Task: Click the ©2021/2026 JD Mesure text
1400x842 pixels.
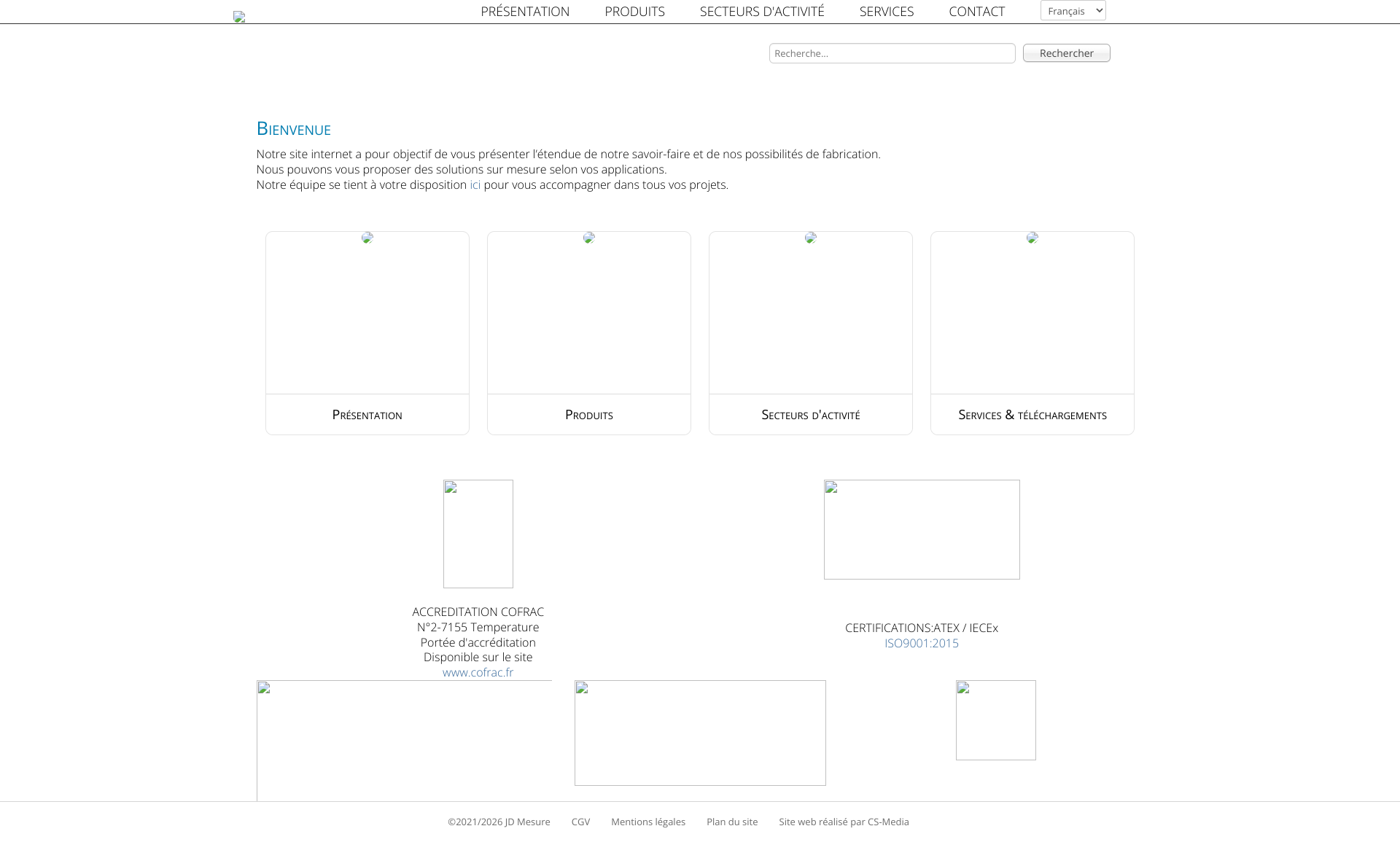Action: (499, 822)
